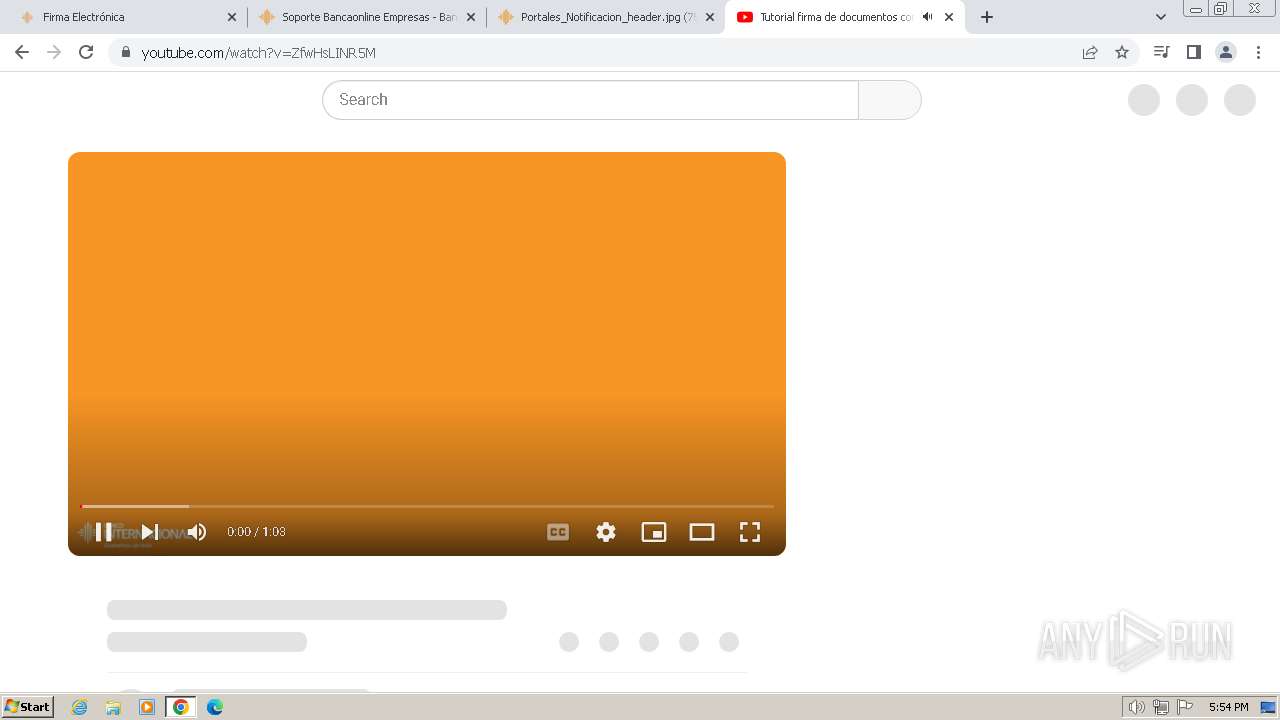Open Windows Media Player from taskbar

tap(147, 707)
